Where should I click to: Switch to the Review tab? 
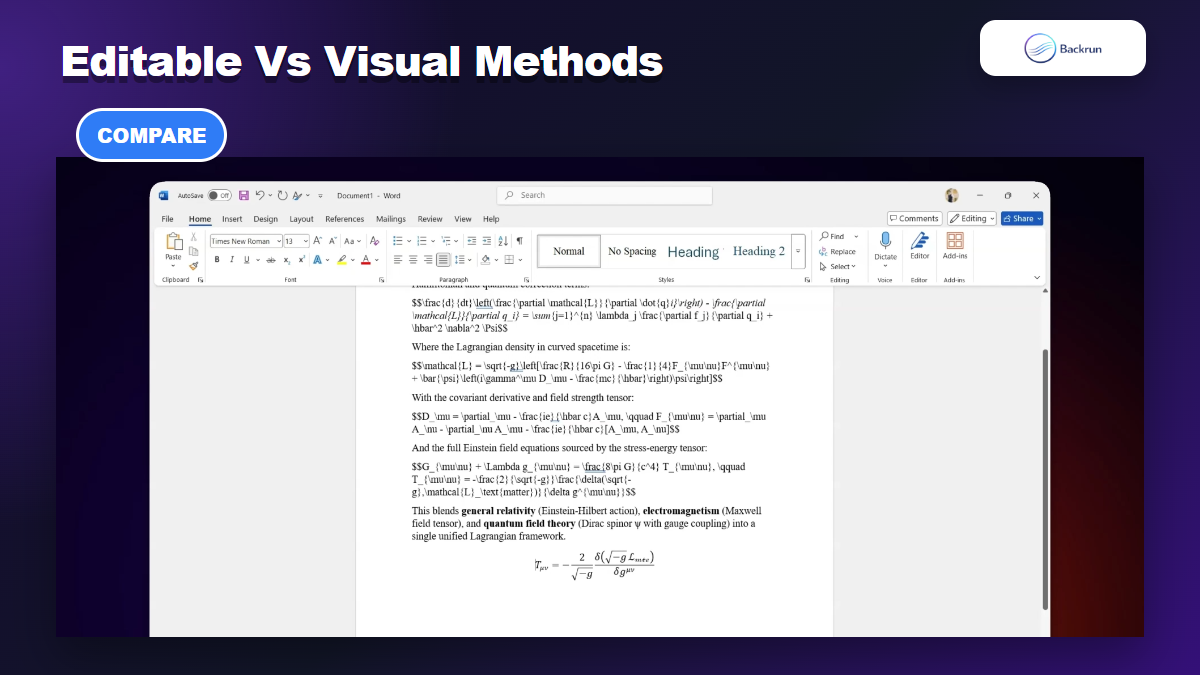click(x=430, y=219)
